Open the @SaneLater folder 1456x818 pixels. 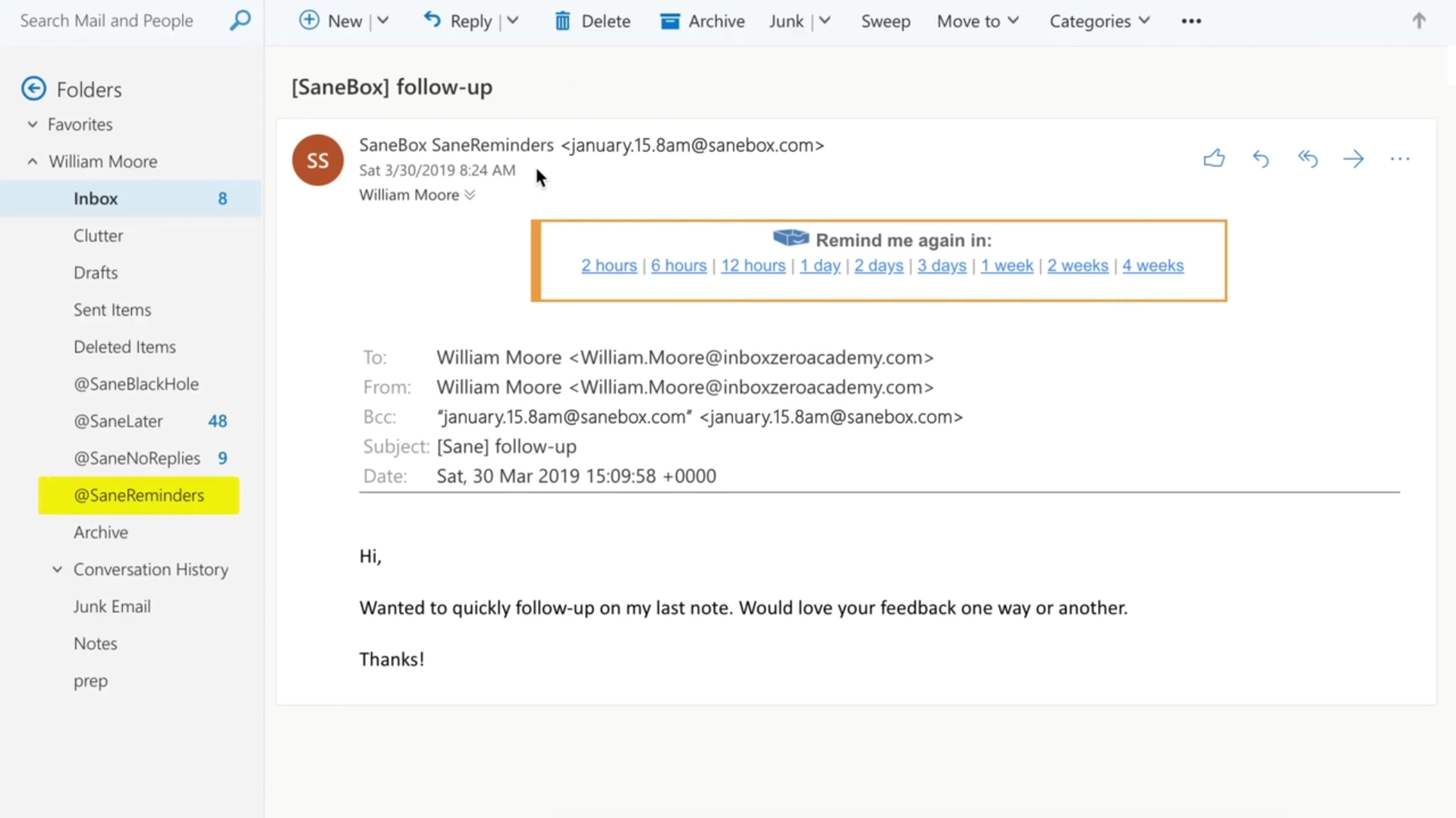(118, 421)
